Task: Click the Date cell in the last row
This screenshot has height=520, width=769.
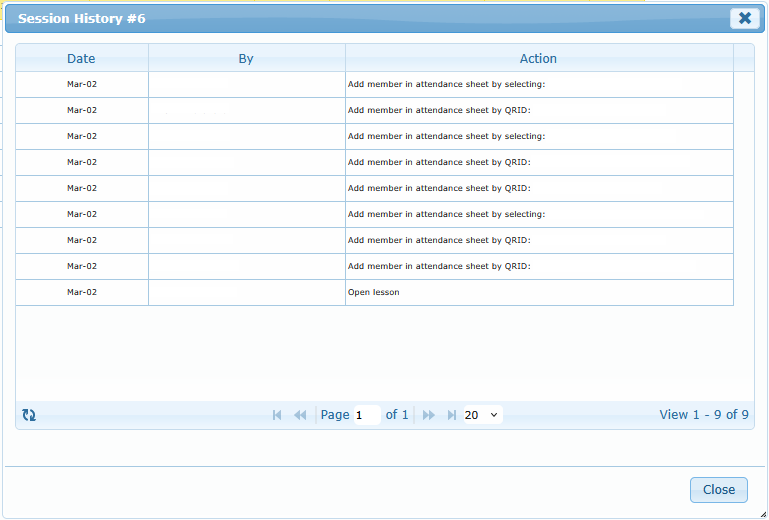Action: point(82,292)
